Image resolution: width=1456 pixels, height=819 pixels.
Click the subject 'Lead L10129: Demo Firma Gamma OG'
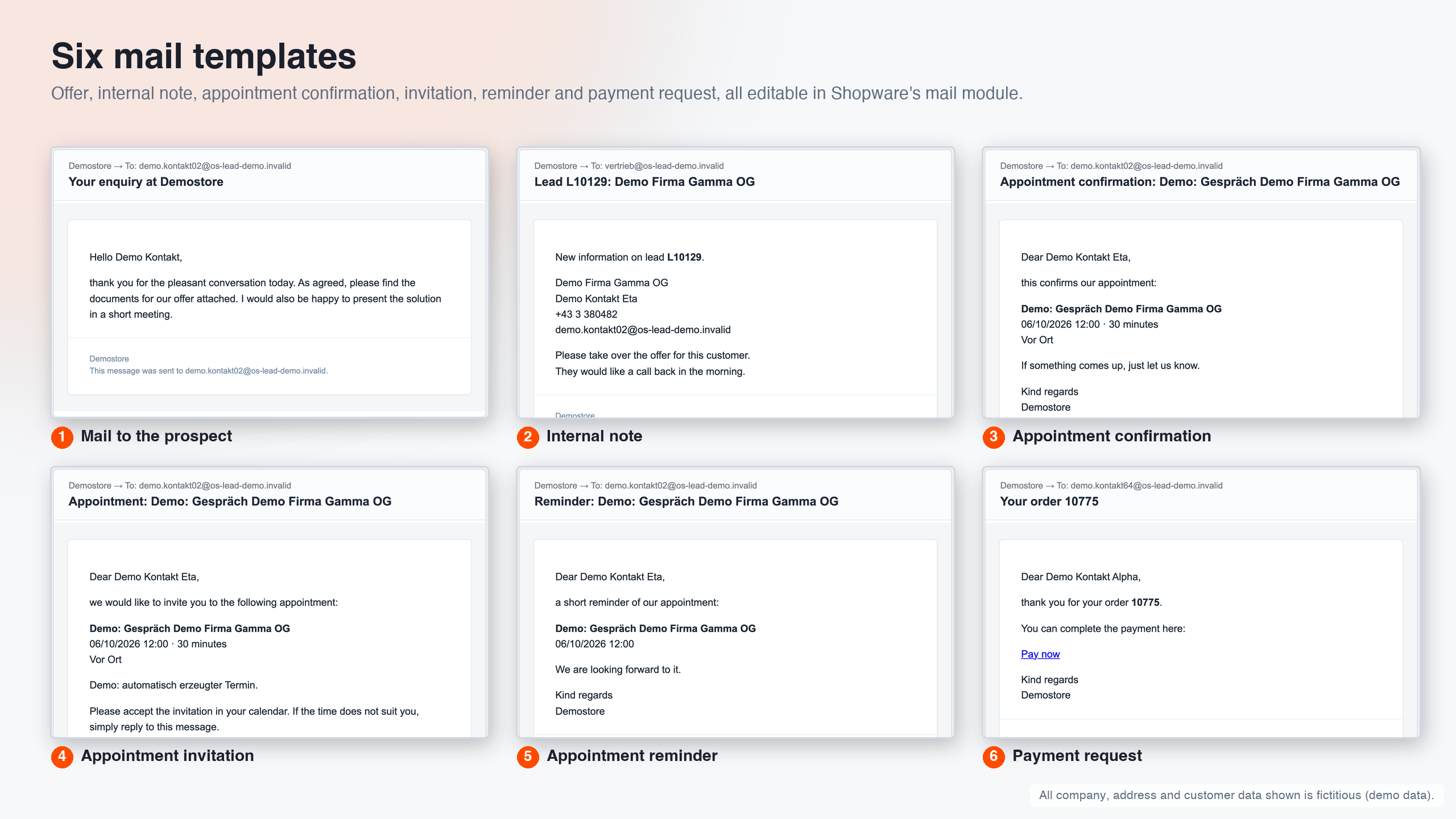644,182
